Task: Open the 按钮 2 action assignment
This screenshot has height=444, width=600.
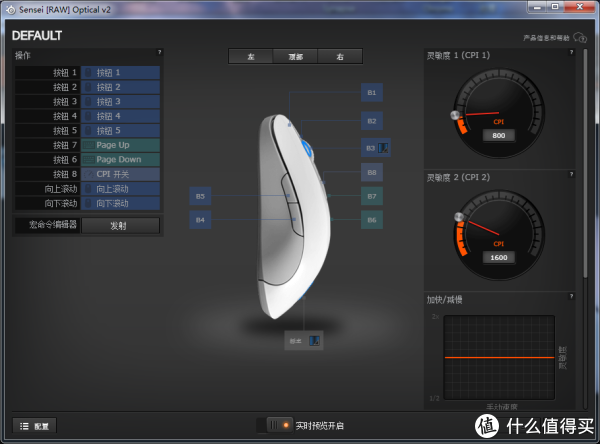Action: (x=120, y=87)
